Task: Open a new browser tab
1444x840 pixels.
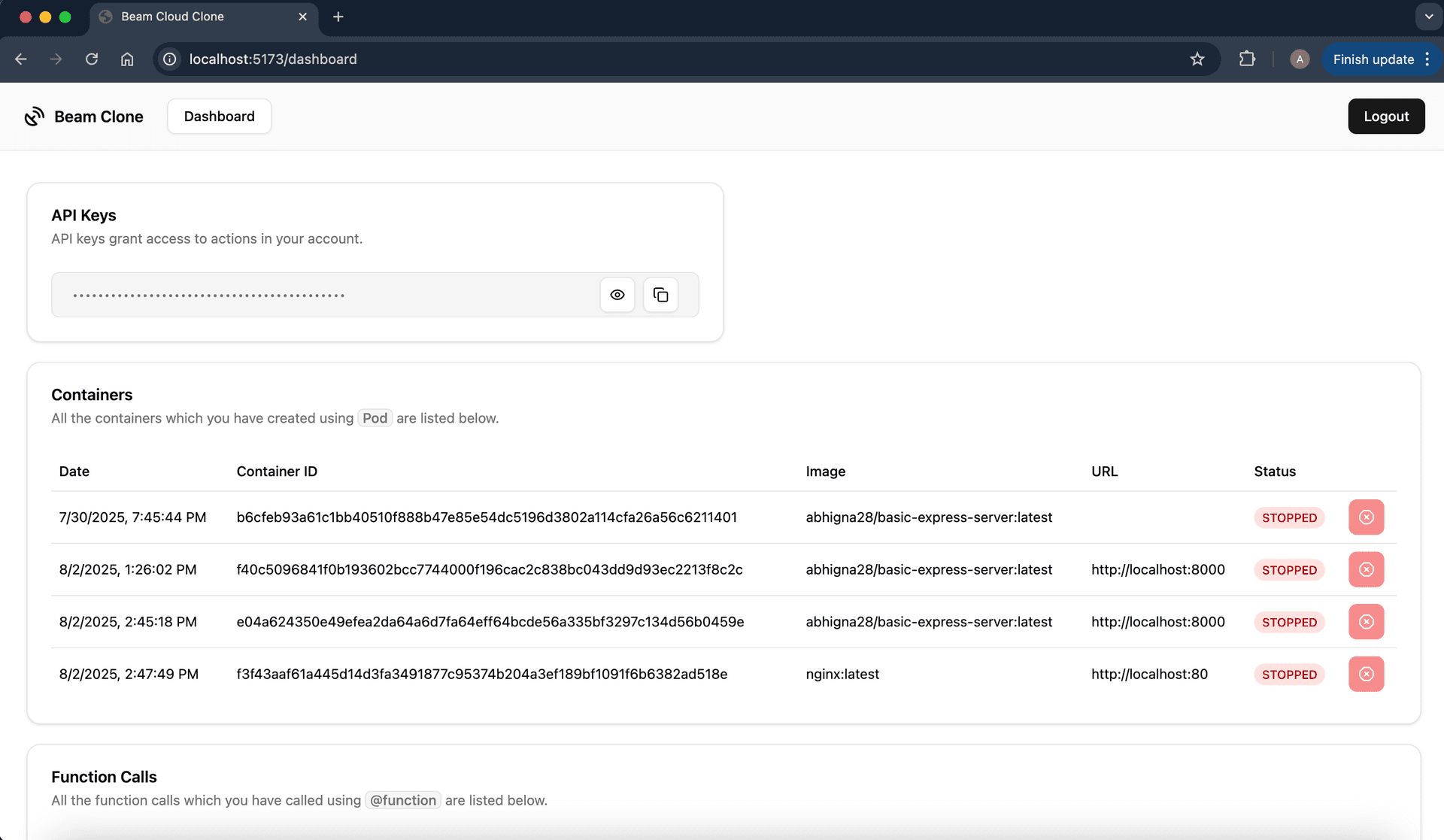Action: point(338,17)
